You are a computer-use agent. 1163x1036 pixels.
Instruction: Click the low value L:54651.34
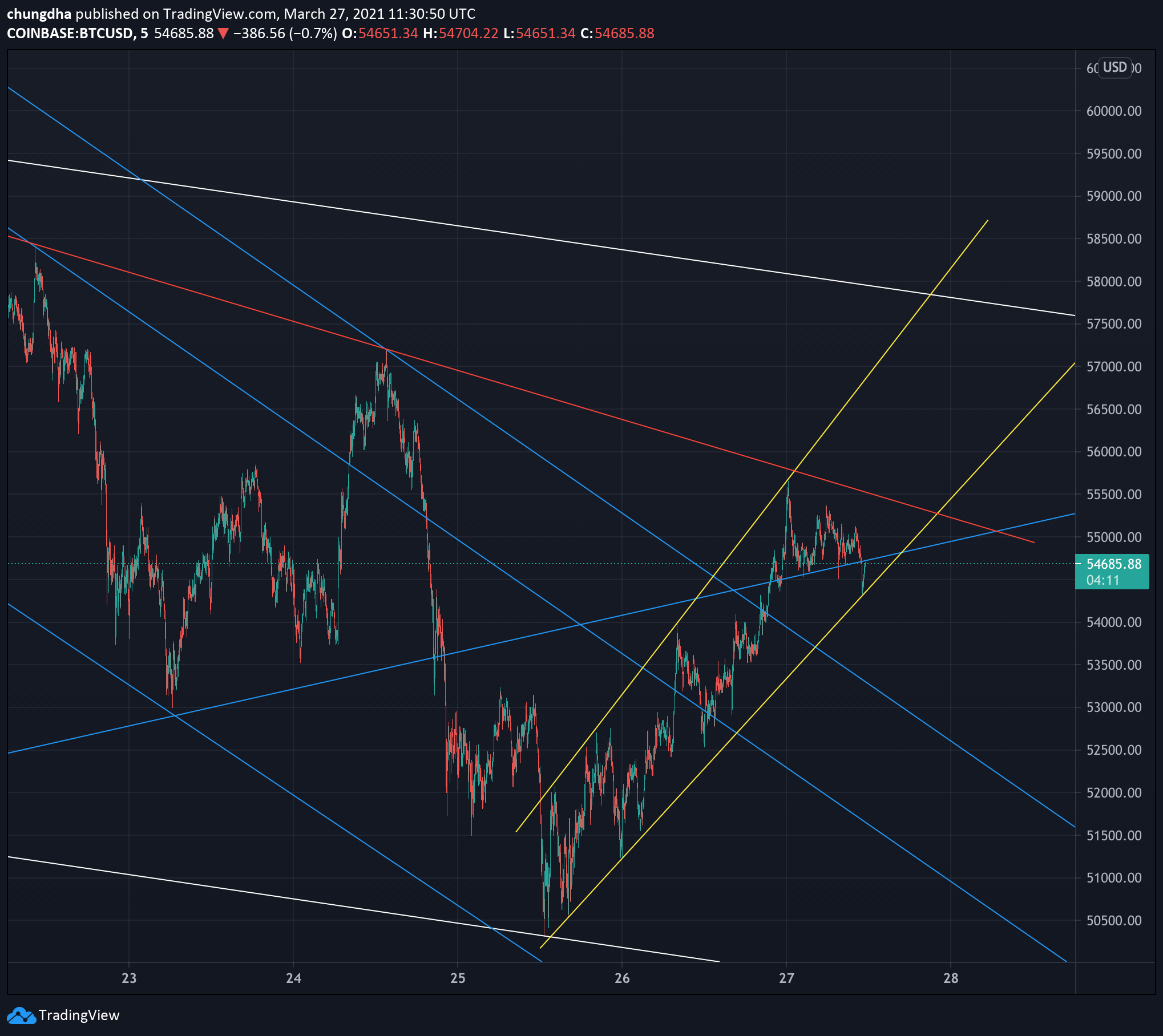tap(539, 33)
